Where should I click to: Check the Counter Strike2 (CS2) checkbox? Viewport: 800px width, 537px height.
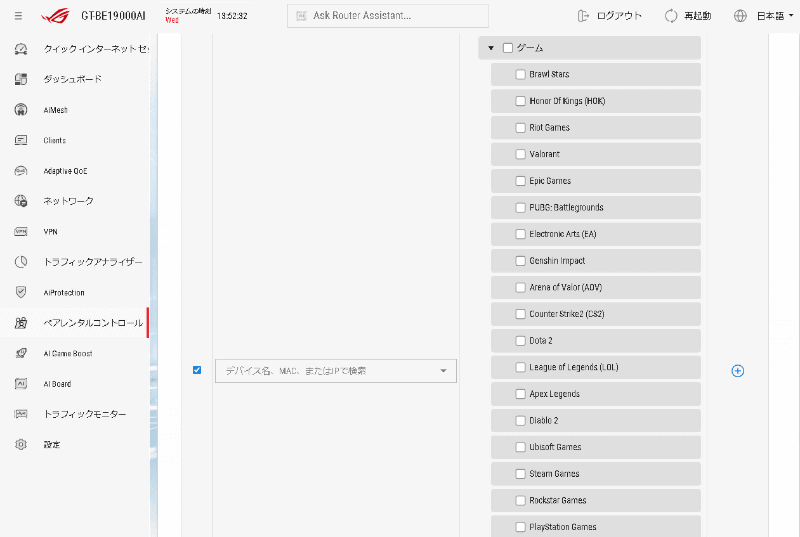520,314
